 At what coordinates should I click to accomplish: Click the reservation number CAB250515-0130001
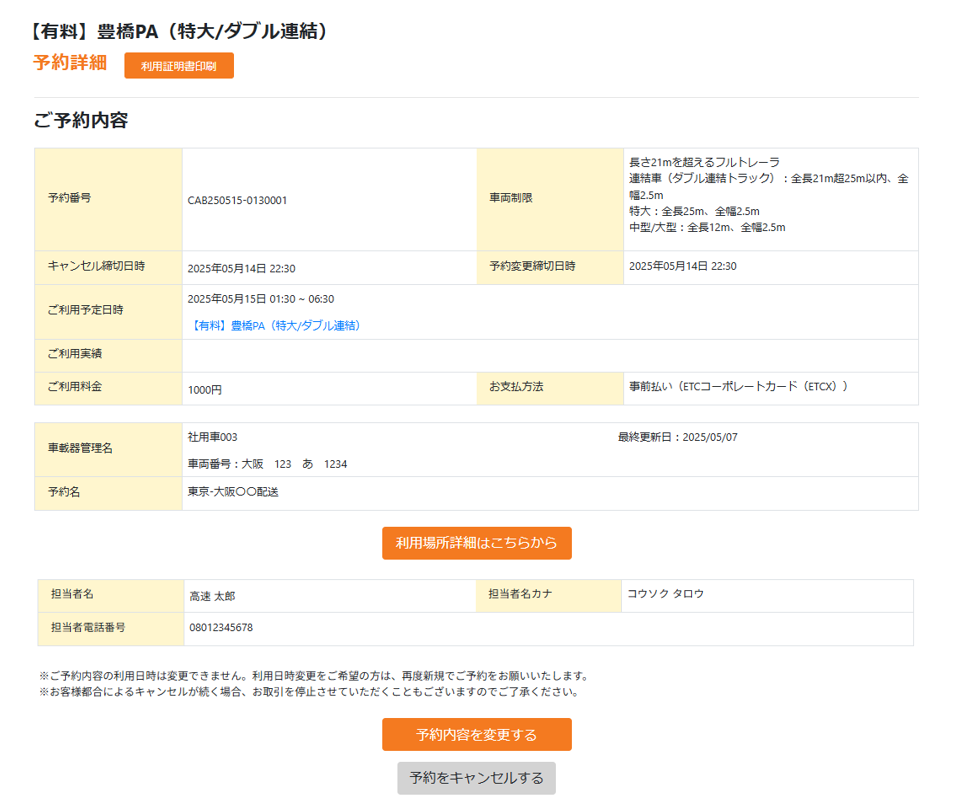[x=237, y=200]
